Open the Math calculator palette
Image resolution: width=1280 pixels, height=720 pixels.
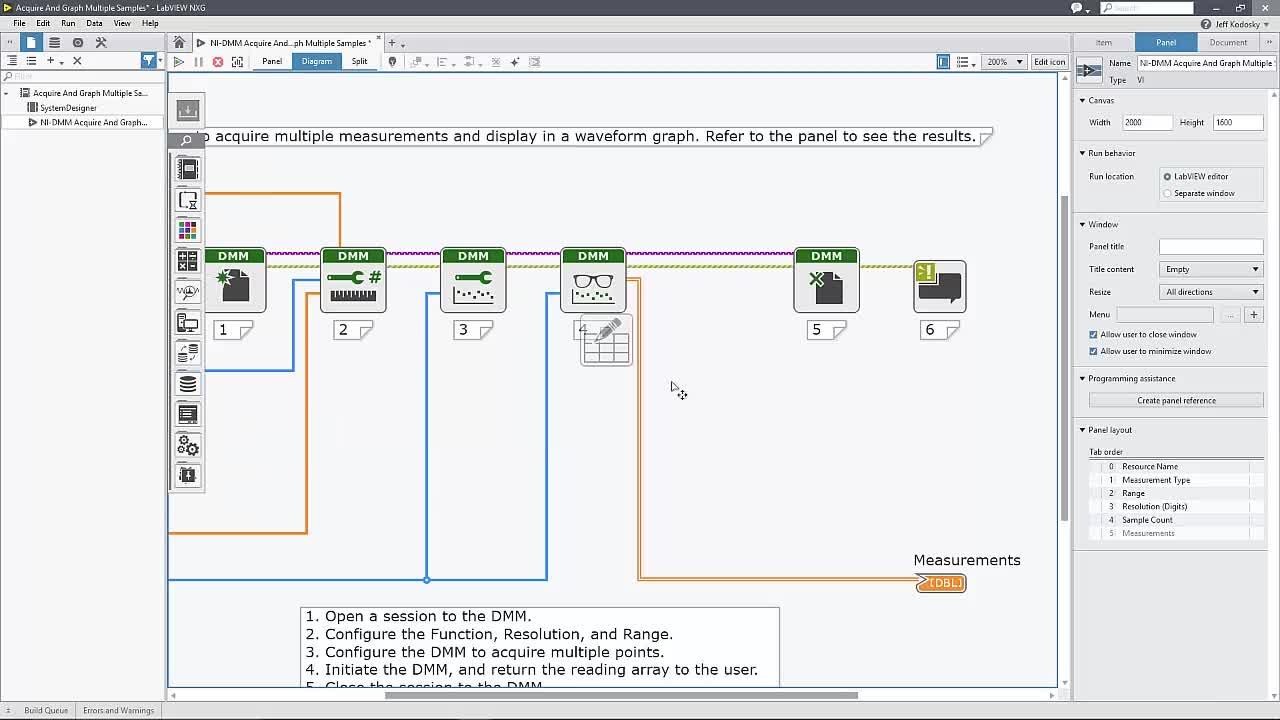(x=187, y=261)
